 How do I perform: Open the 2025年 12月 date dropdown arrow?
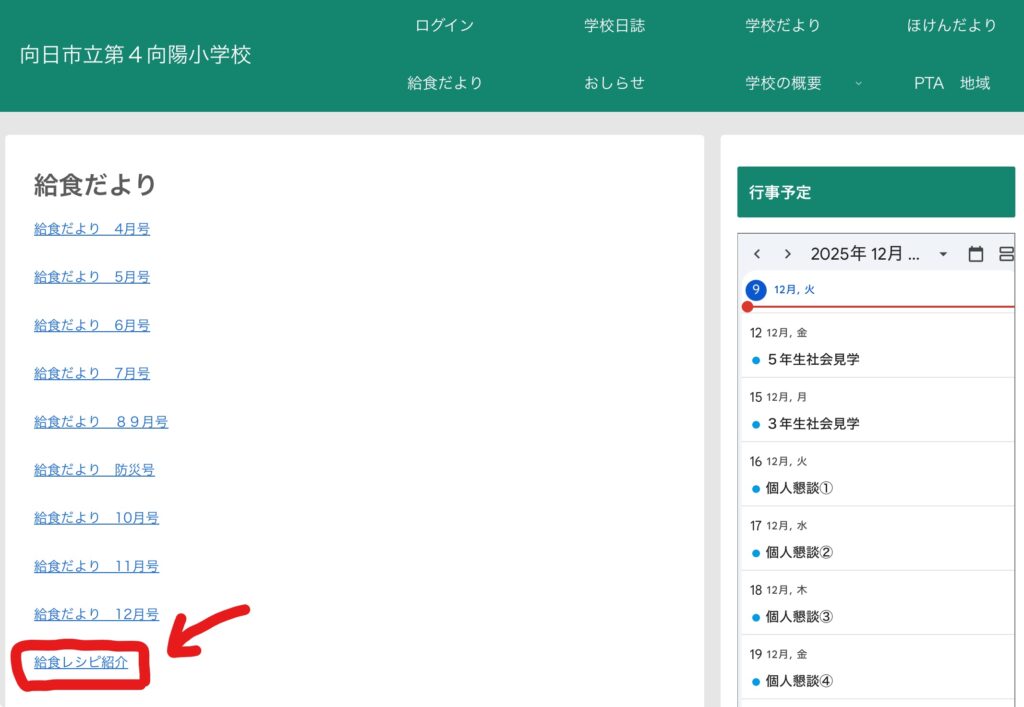942,254
